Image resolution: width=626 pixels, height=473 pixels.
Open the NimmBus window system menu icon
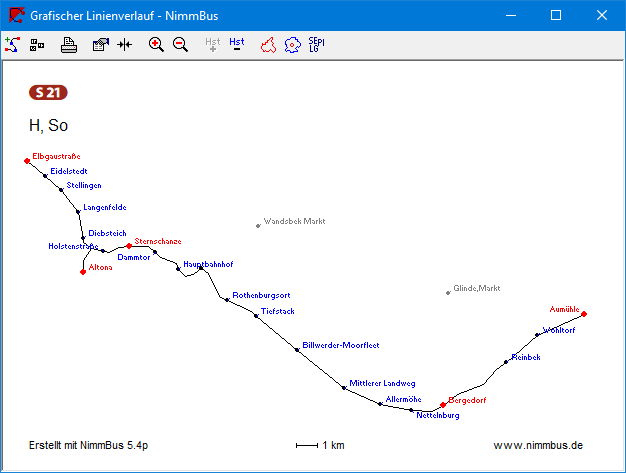point(16,15)
